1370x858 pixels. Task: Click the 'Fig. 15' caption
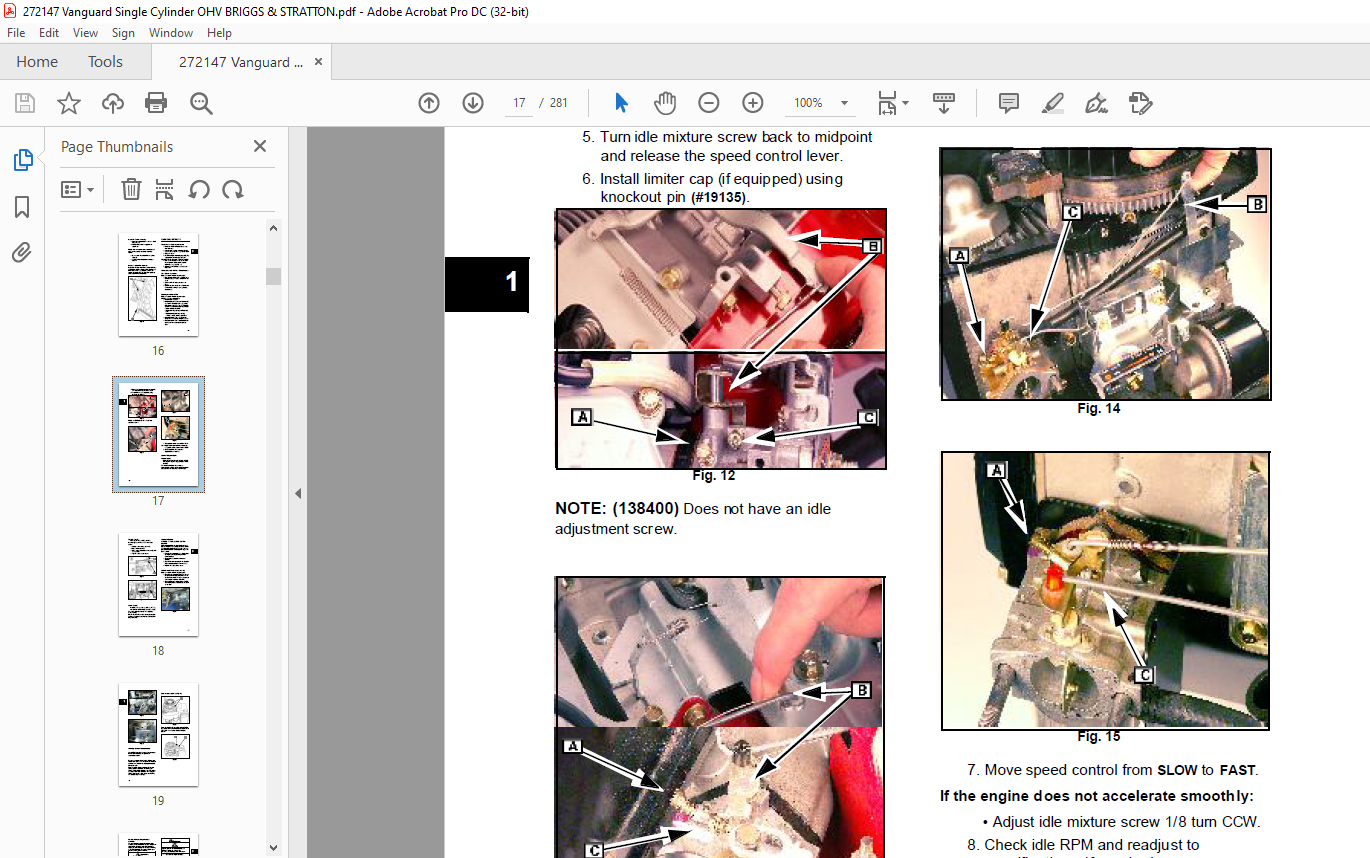click(1099, 737)
